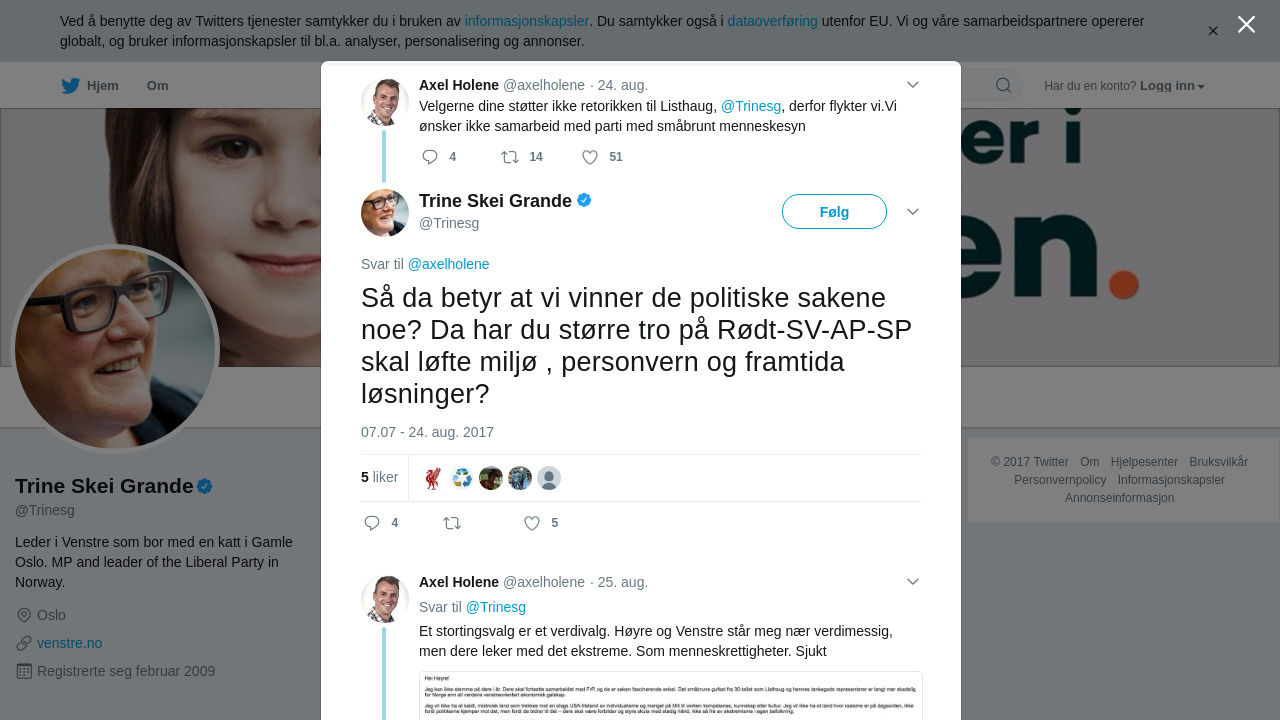Open the embedded letter image in reply

tap(670, 696)
